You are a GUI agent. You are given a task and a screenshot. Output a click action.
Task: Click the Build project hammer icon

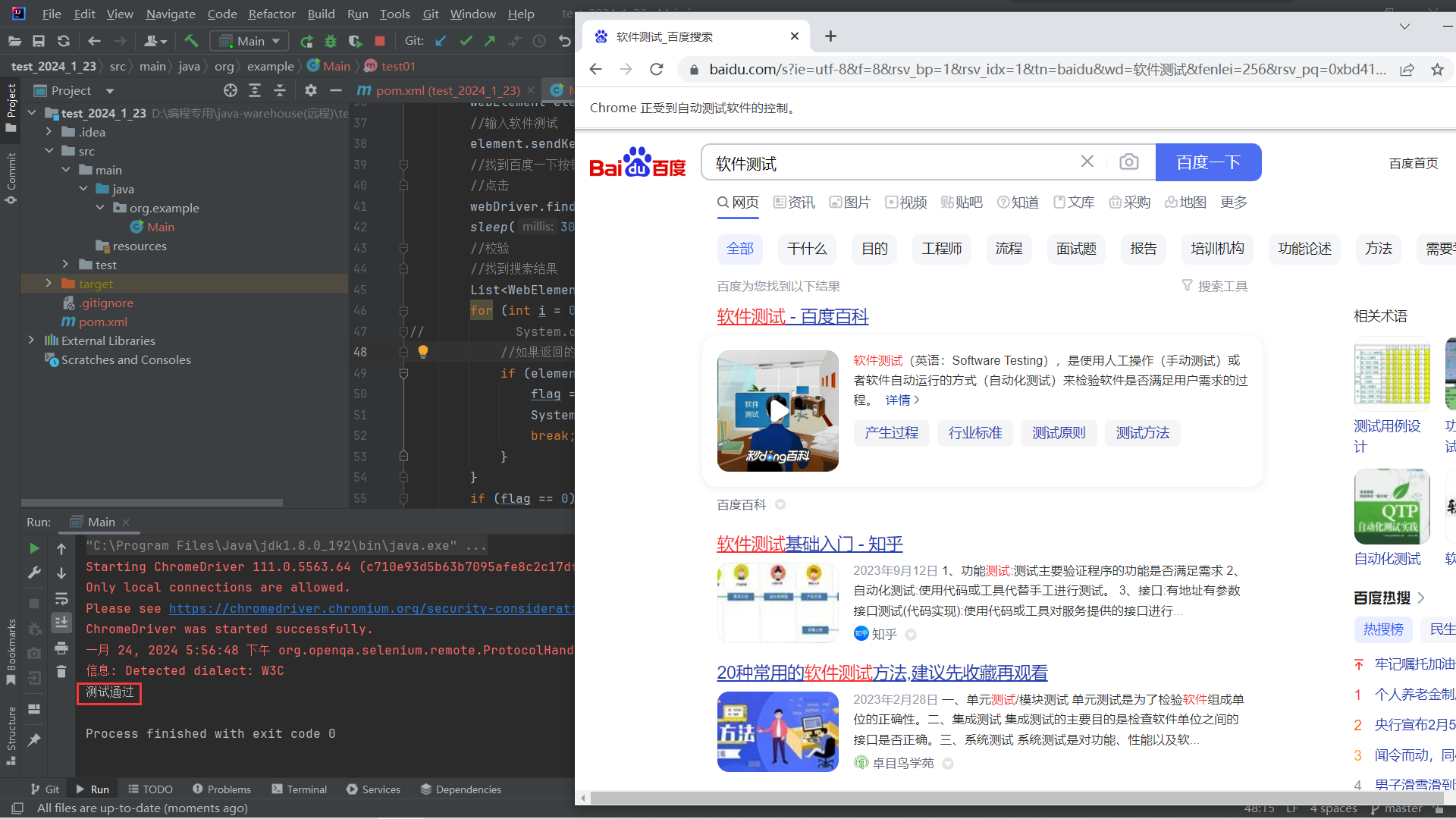[191, 41]
